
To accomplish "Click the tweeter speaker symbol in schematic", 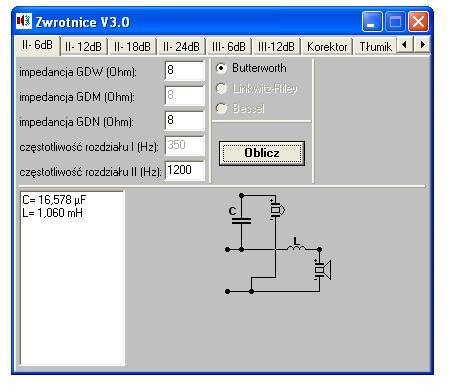I will tap(277, 210).
